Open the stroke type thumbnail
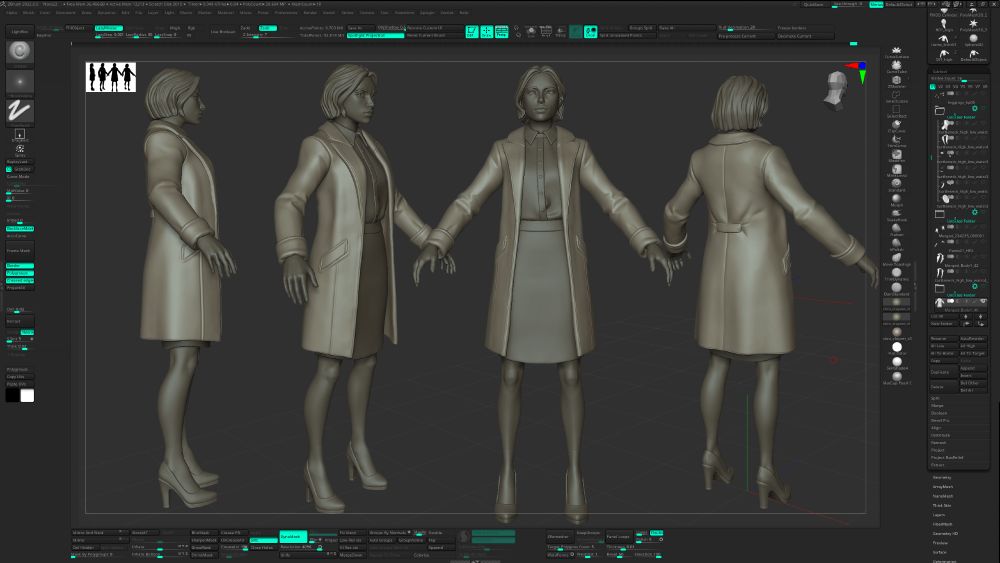1000x563 pixels. coord(20,111)
